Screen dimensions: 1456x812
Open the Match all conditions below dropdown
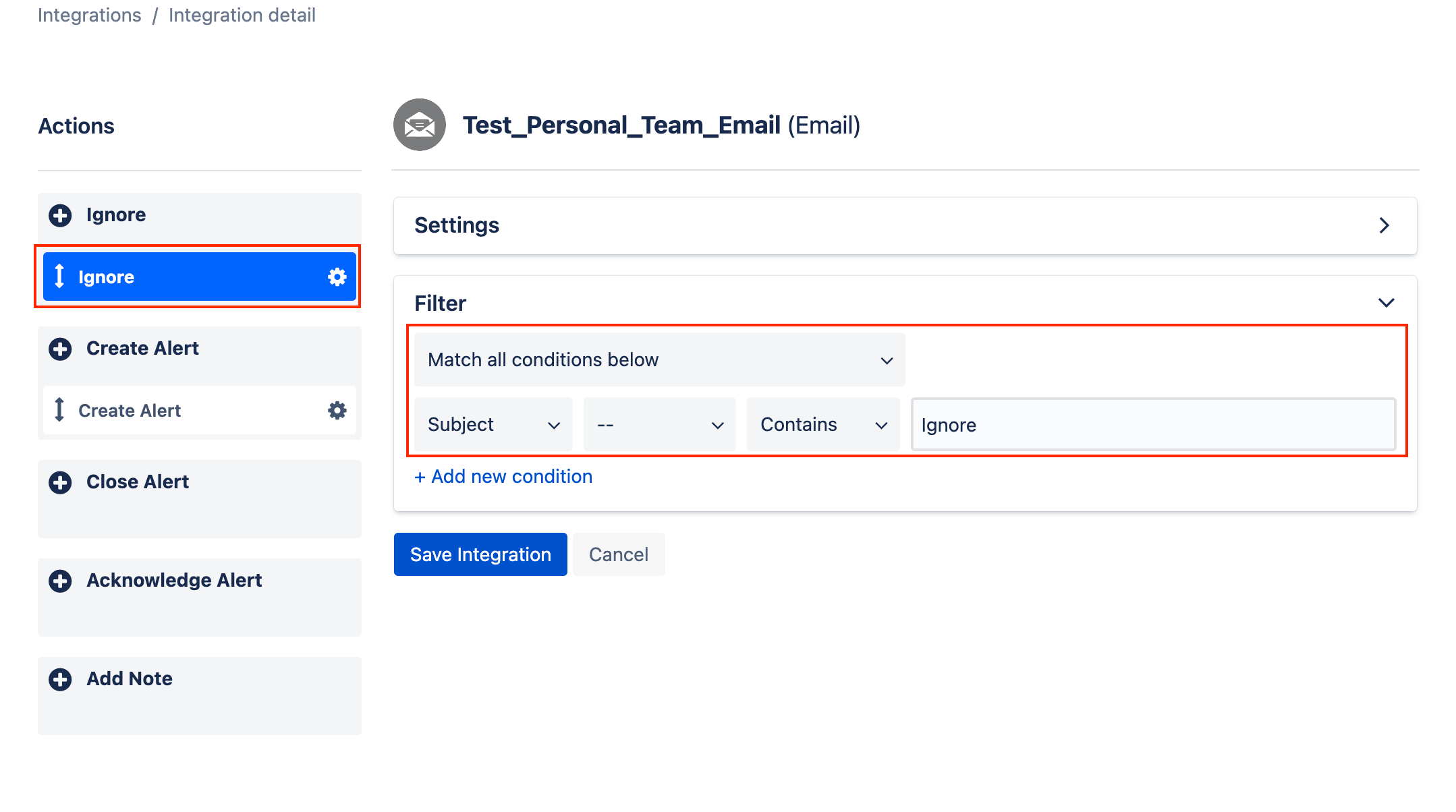(x=660, y=359)
